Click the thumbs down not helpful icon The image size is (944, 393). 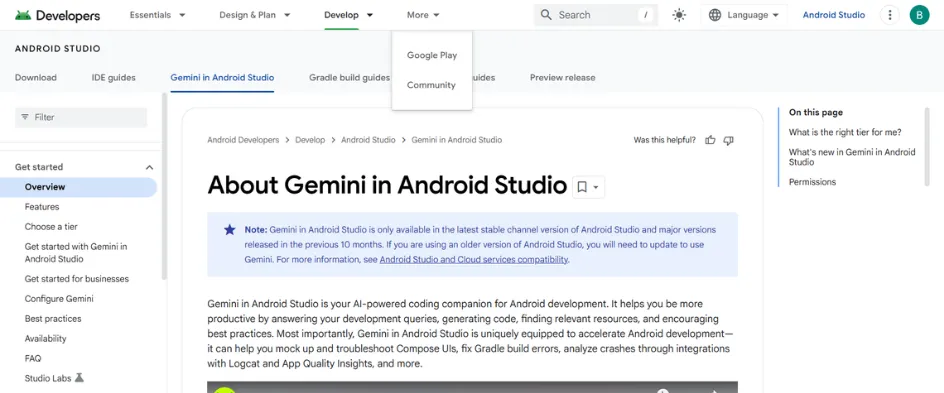(x=728, y=140)
